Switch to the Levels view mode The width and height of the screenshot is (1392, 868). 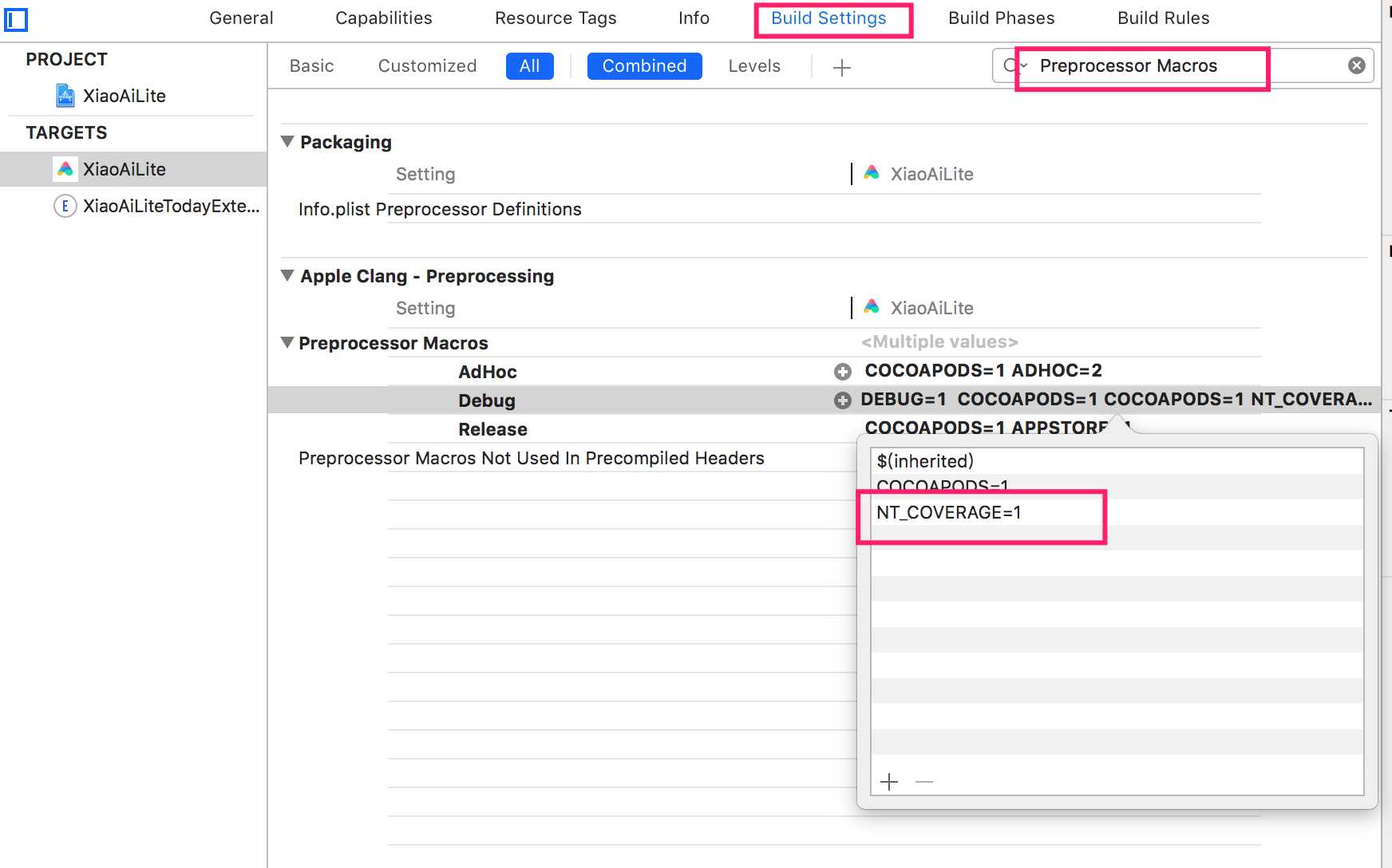[x=754, y=66]
